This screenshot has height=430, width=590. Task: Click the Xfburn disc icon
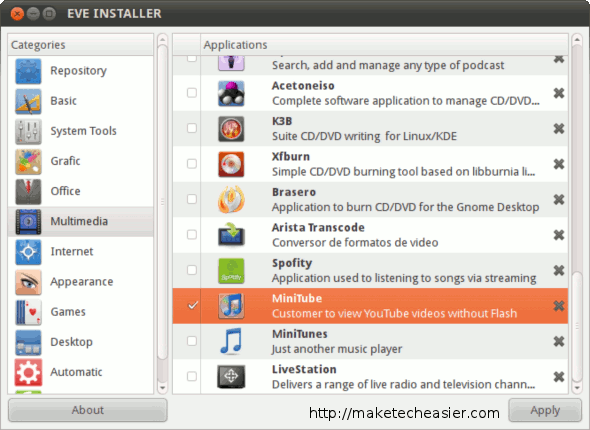(231, 164)
